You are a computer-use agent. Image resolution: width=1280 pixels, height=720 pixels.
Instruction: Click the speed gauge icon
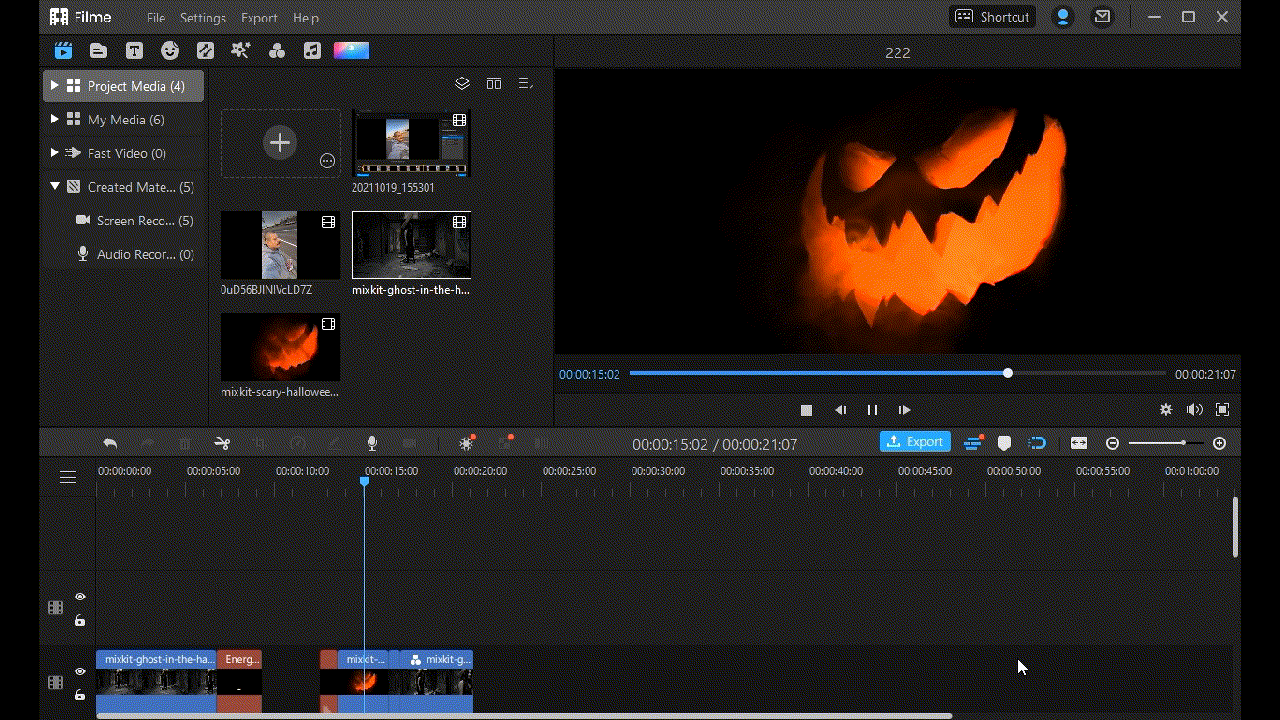coord(297,443)
